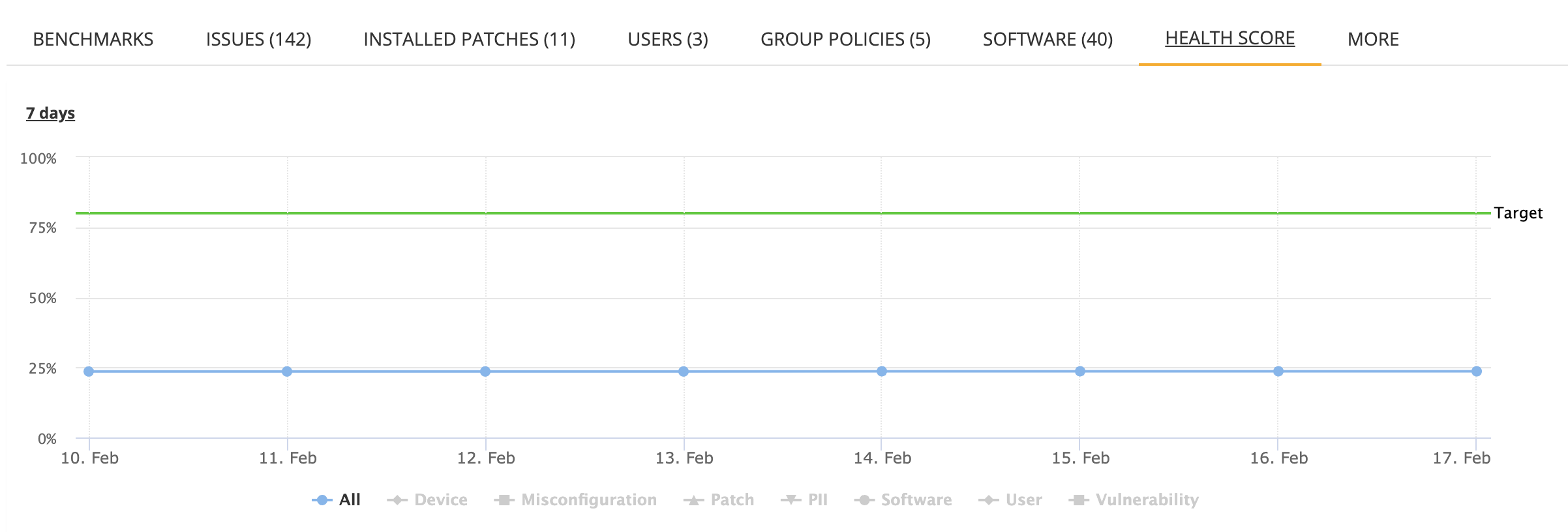1568x532 pixels.
Task: Enable the Misconfiguration legend series
Action: pyautogui.click(x=588, y=500)
